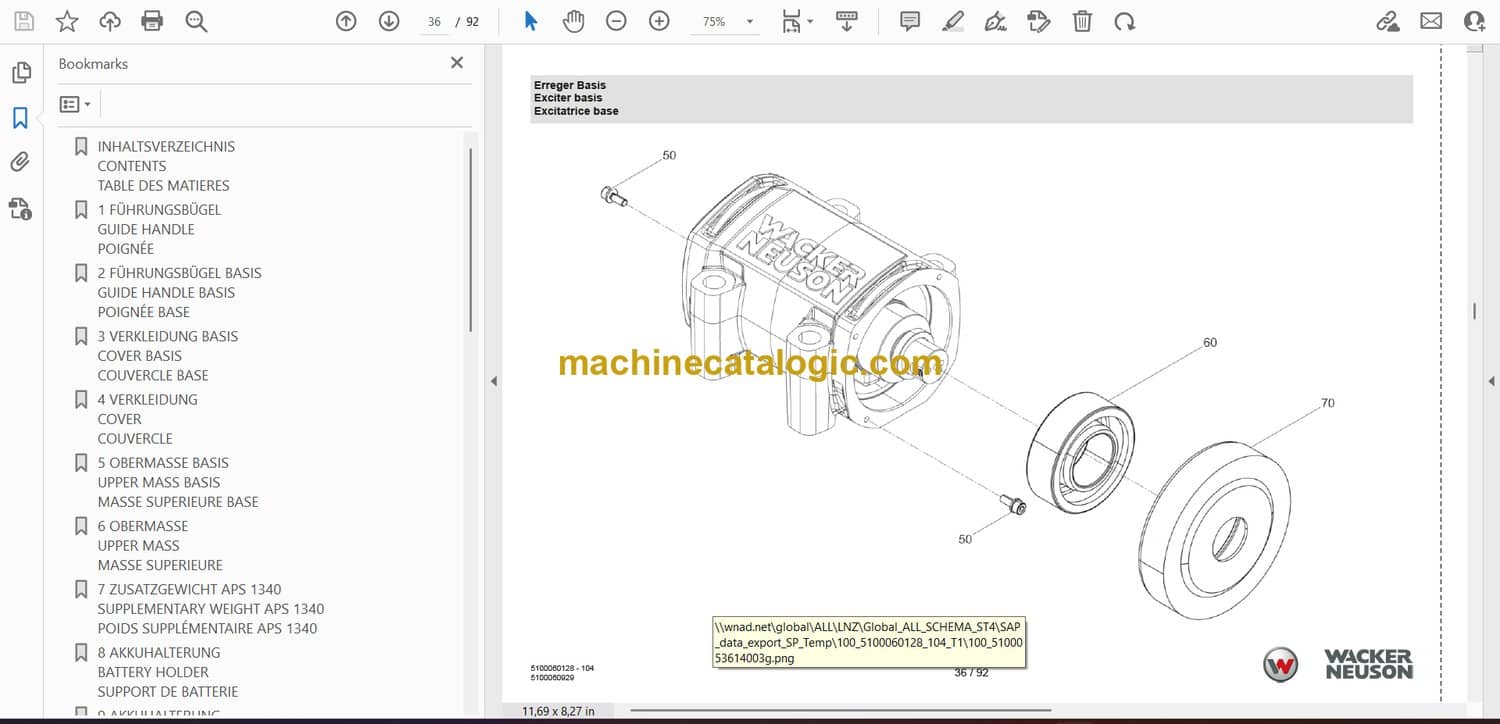The width and height of the screenshot is (1500, 724).
Task: Bookmark this file with the star icon
Action: point(67,21)
